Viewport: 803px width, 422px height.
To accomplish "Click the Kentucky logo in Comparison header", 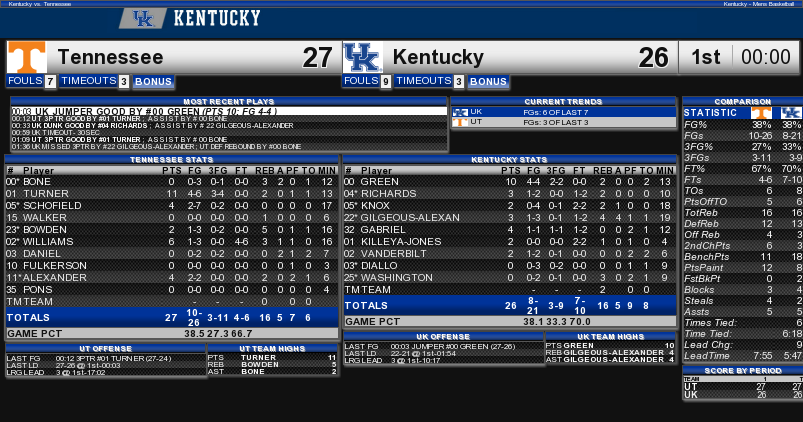I will (791, 113).
